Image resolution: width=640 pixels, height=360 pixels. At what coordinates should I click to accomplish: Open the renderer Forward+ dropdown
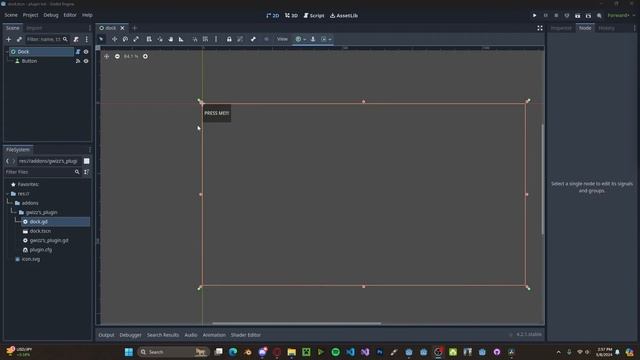coord(621,16)
